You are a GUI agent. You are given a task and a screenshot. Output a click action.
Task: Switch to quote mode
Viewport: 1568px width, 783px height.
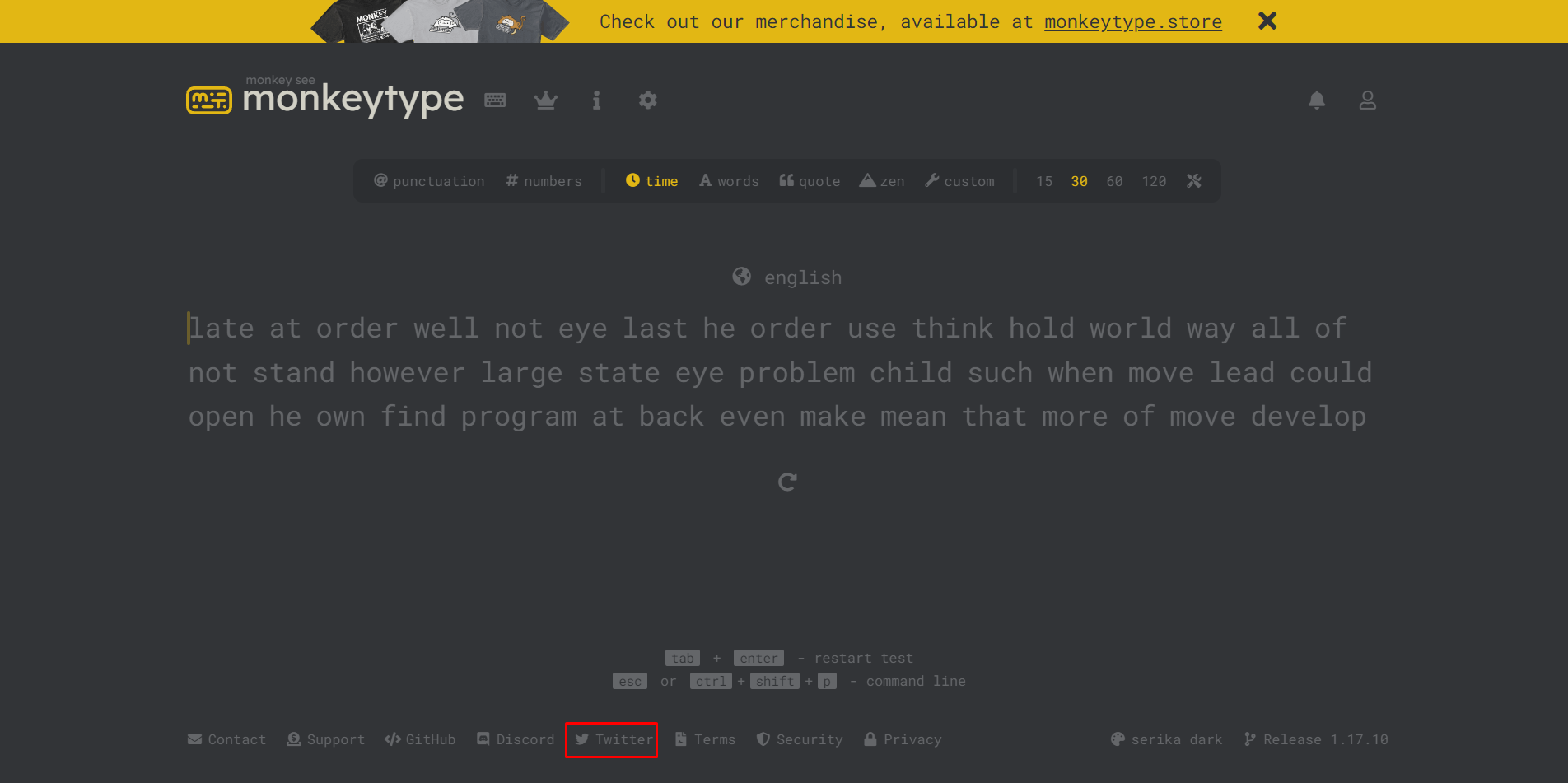809,180
